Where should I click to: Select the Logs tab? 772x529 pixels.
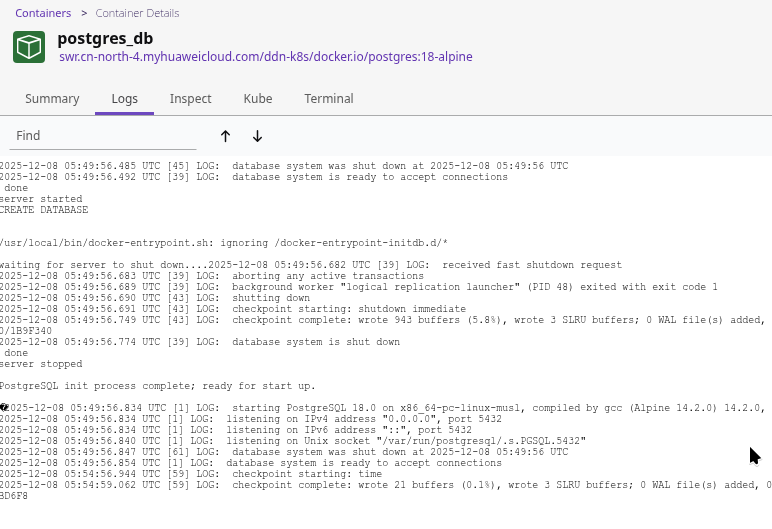pyautogui.click(x=125, y=99)
